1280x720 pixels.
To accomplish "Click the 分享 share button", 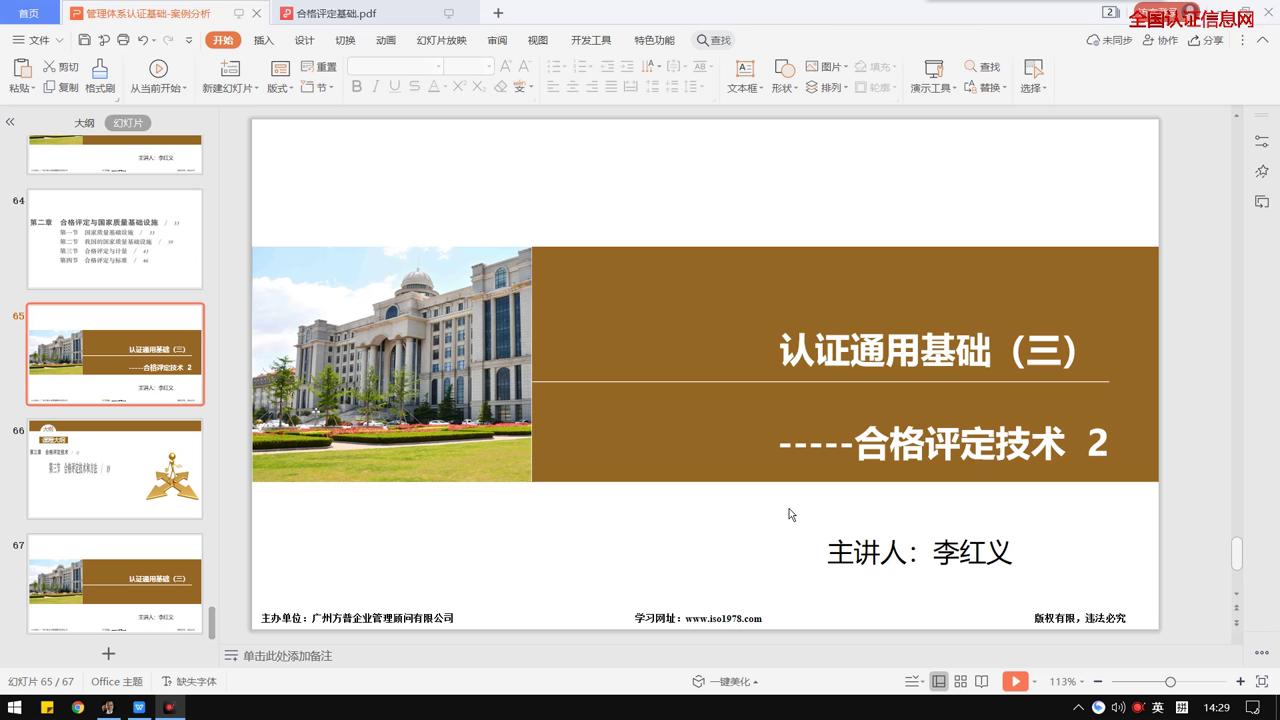I will point(1206,40).
